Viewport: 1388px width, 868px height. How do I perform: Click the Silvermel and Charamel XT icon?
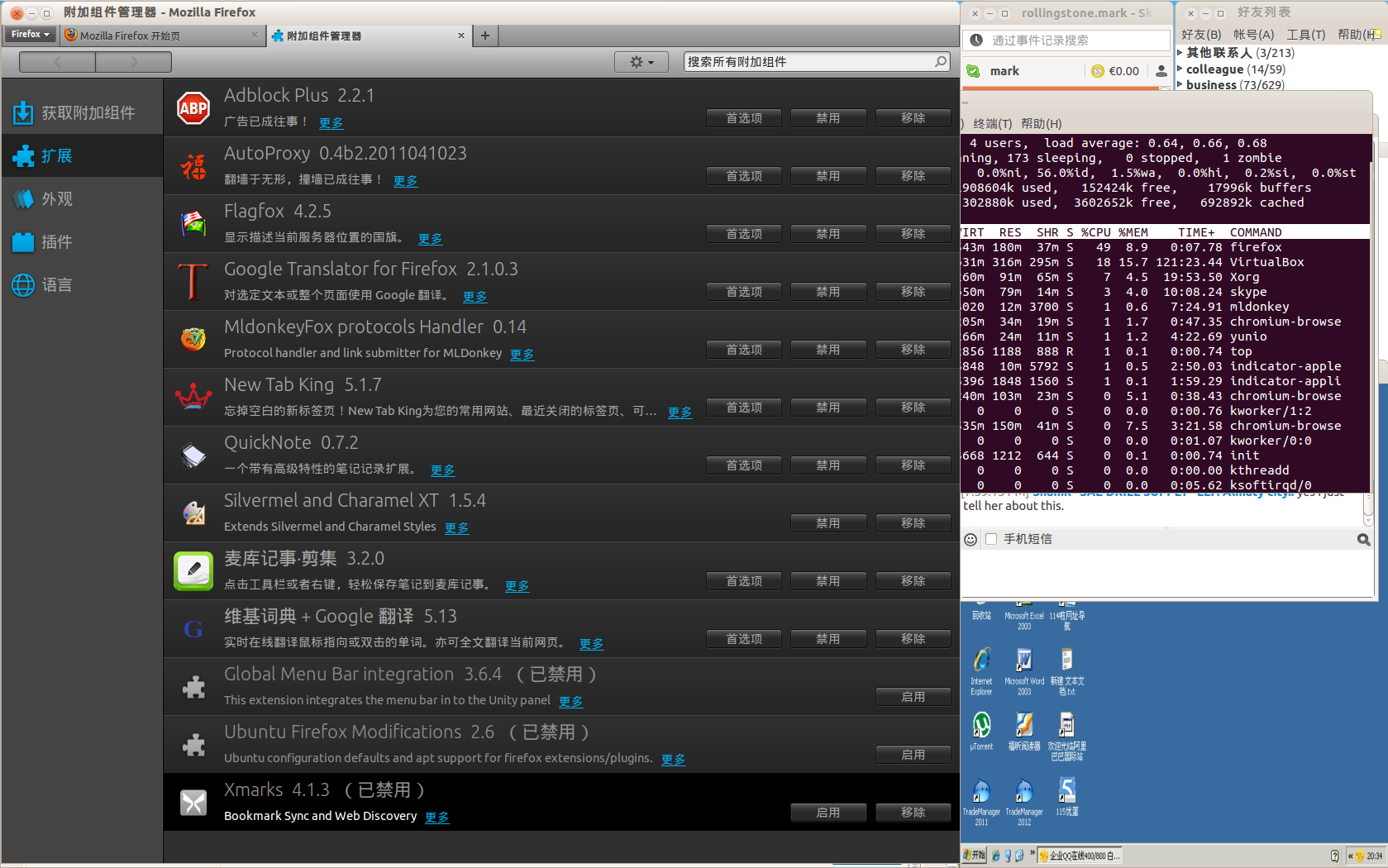[x=193, y=513]
